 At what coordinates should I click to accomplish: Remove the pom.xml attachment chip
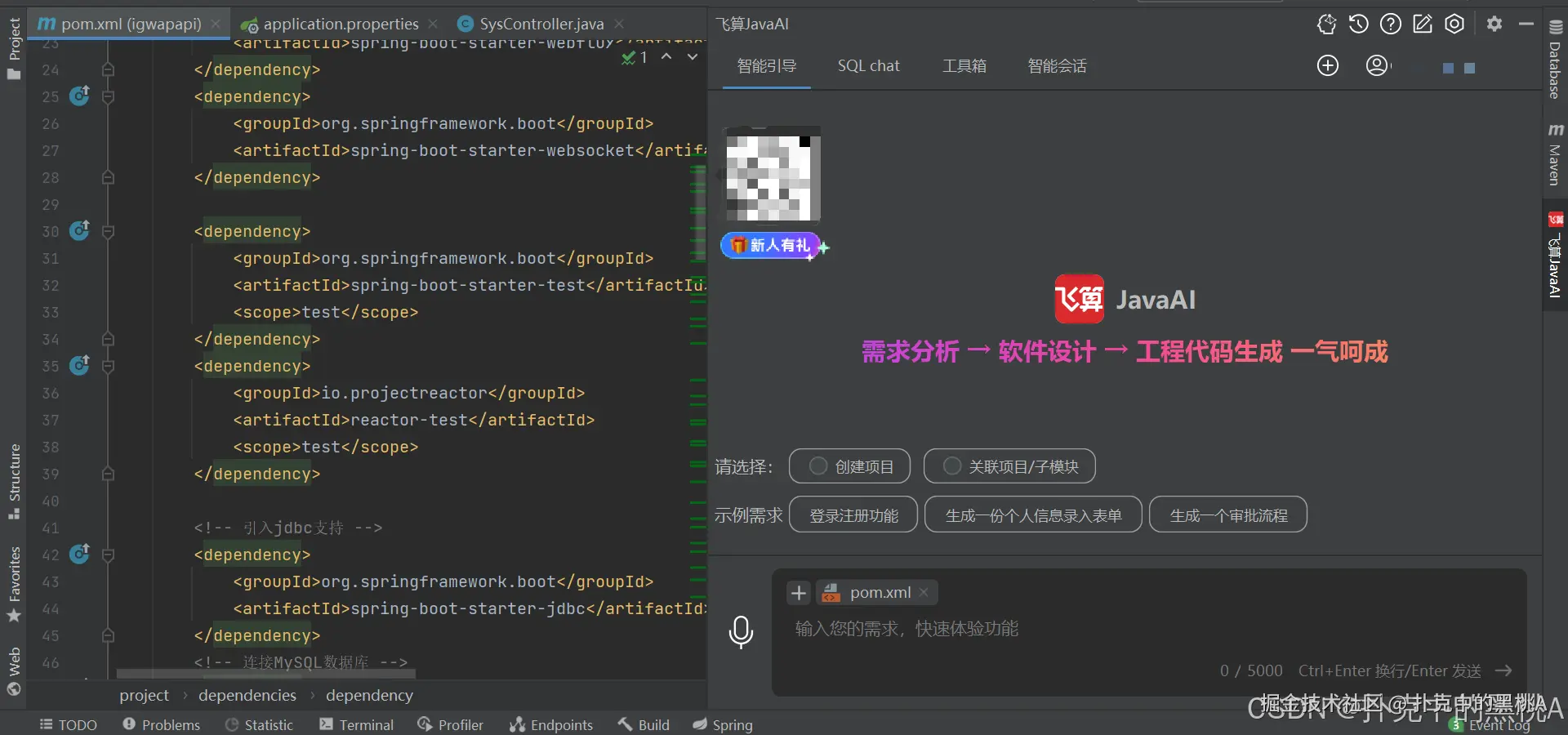[x=924, y=593]
